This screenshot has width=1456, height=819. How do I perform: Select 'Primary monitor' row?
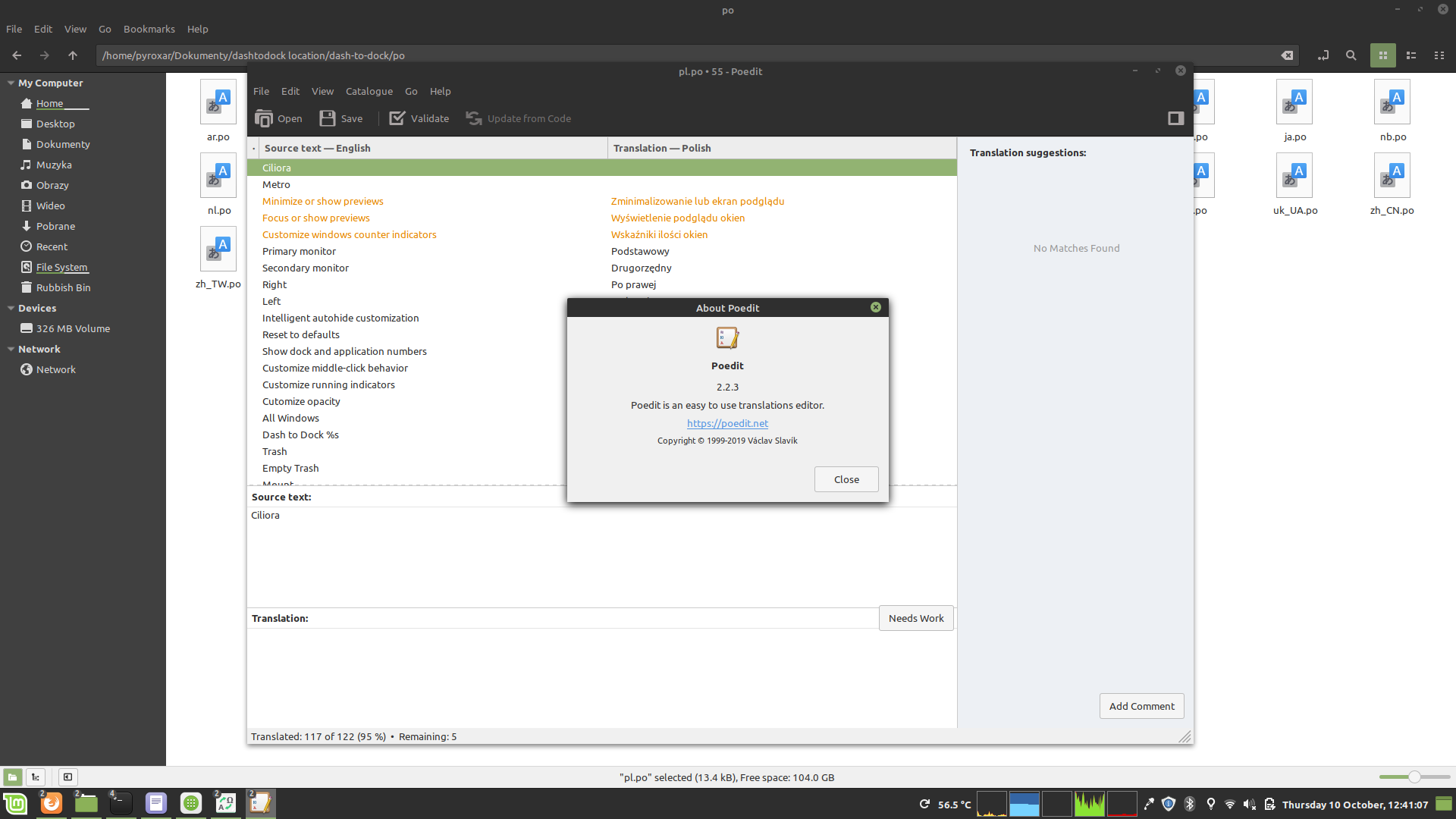click(x=602, y=251)
